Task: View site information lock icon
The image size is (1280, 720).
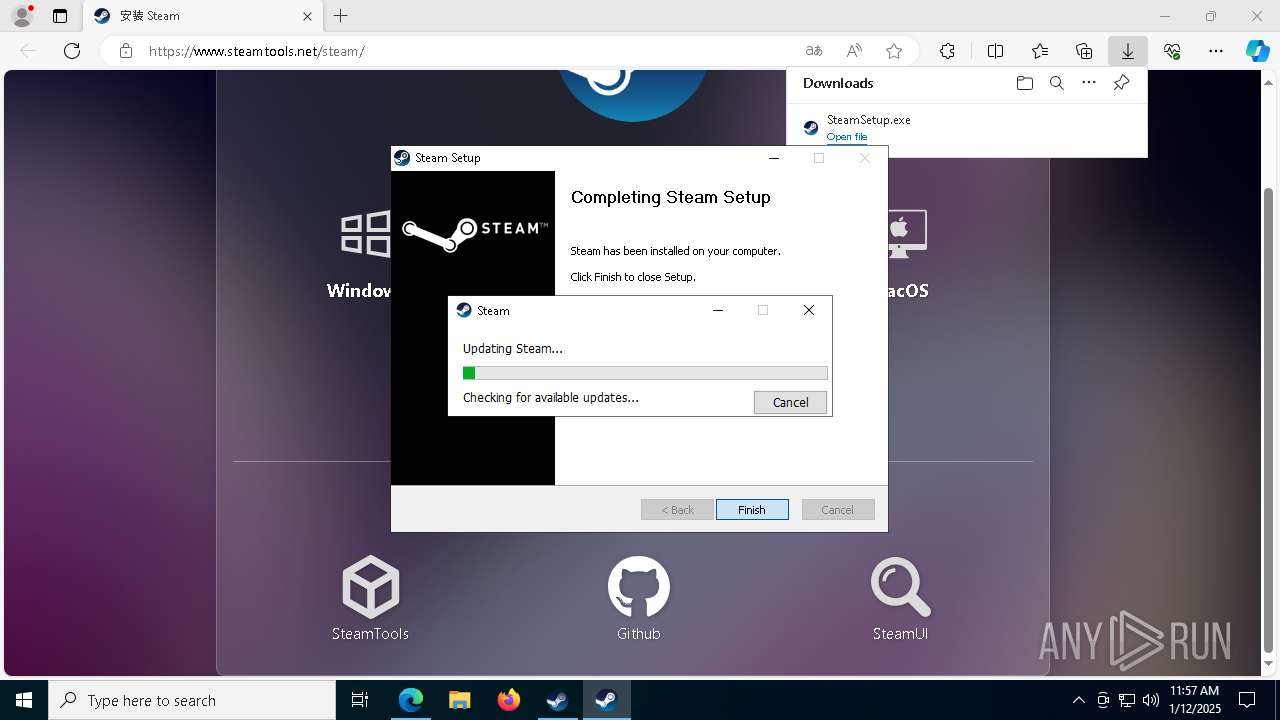Action: [125, 51]
